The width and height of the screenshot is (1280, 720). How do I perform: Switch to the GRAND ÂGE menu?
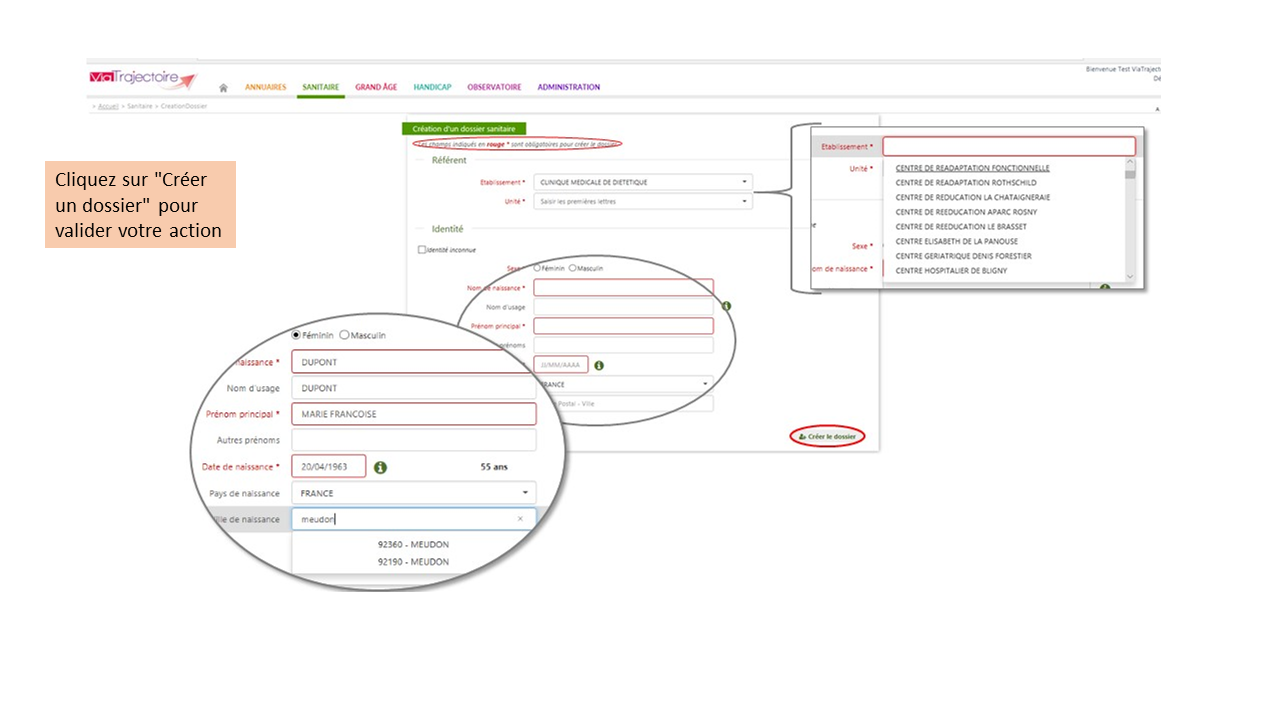[x=376, y=88]
